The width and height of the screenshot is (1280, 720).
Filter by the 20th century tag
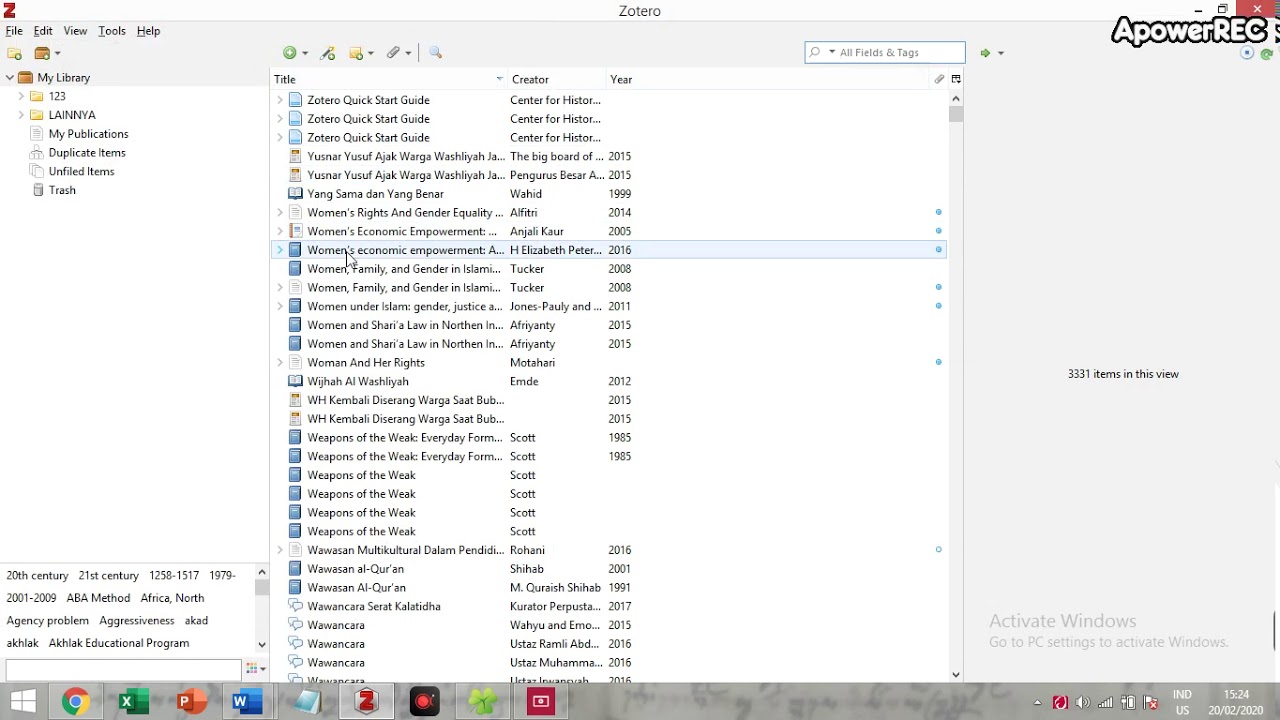click(37, 576)
